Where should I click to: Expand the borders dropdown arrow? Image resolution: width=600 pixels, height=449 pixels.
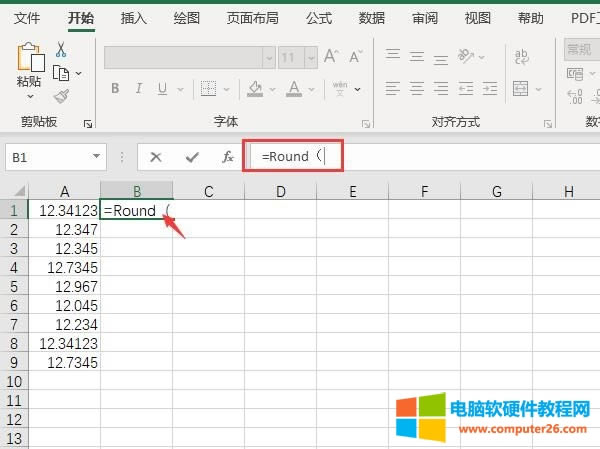click(x=227, y=90)
